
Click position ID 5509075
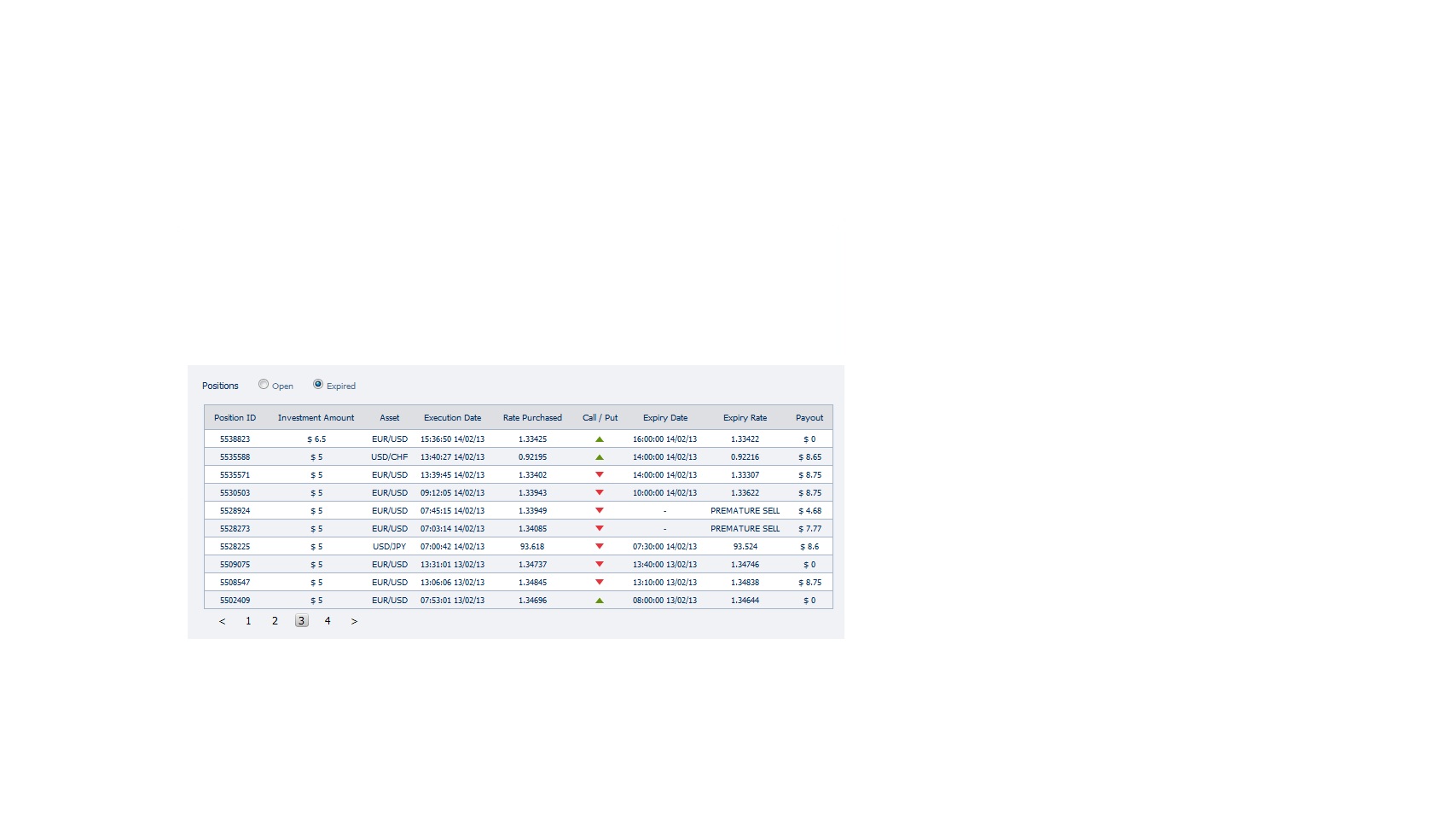coord(235,565)
